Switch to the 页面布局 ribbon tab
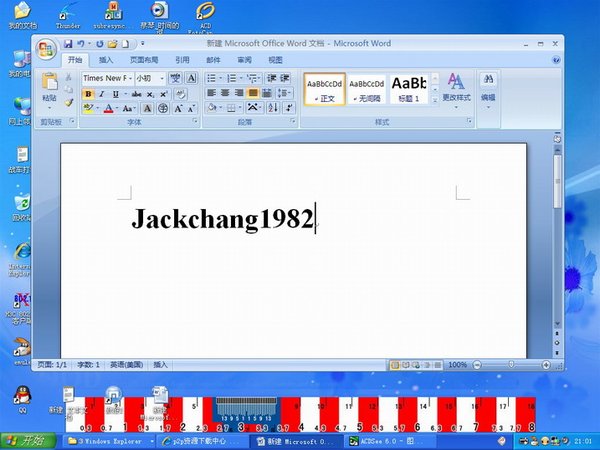Screen dimensions: 600x450 tap(144, 60)
